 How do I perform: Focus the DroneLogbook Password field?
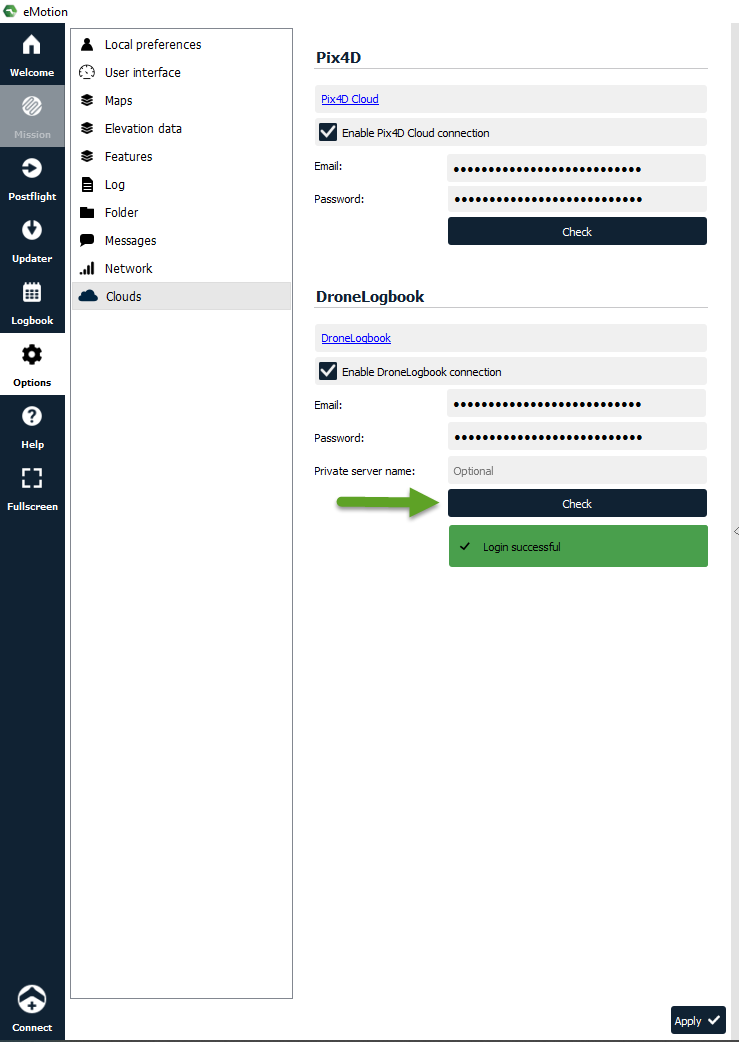coord(576,437)
